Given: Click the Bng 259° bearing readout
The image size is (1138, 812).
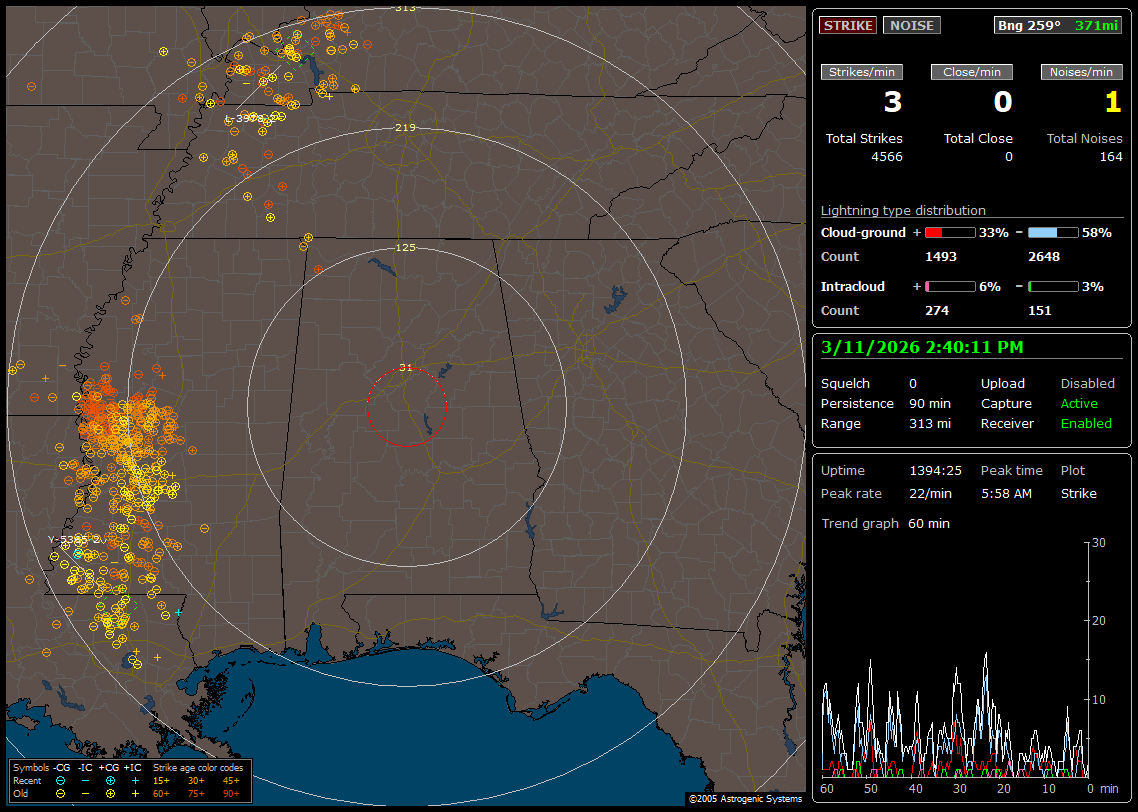Looking at the screenshot, I should [x=1030, y=25].
